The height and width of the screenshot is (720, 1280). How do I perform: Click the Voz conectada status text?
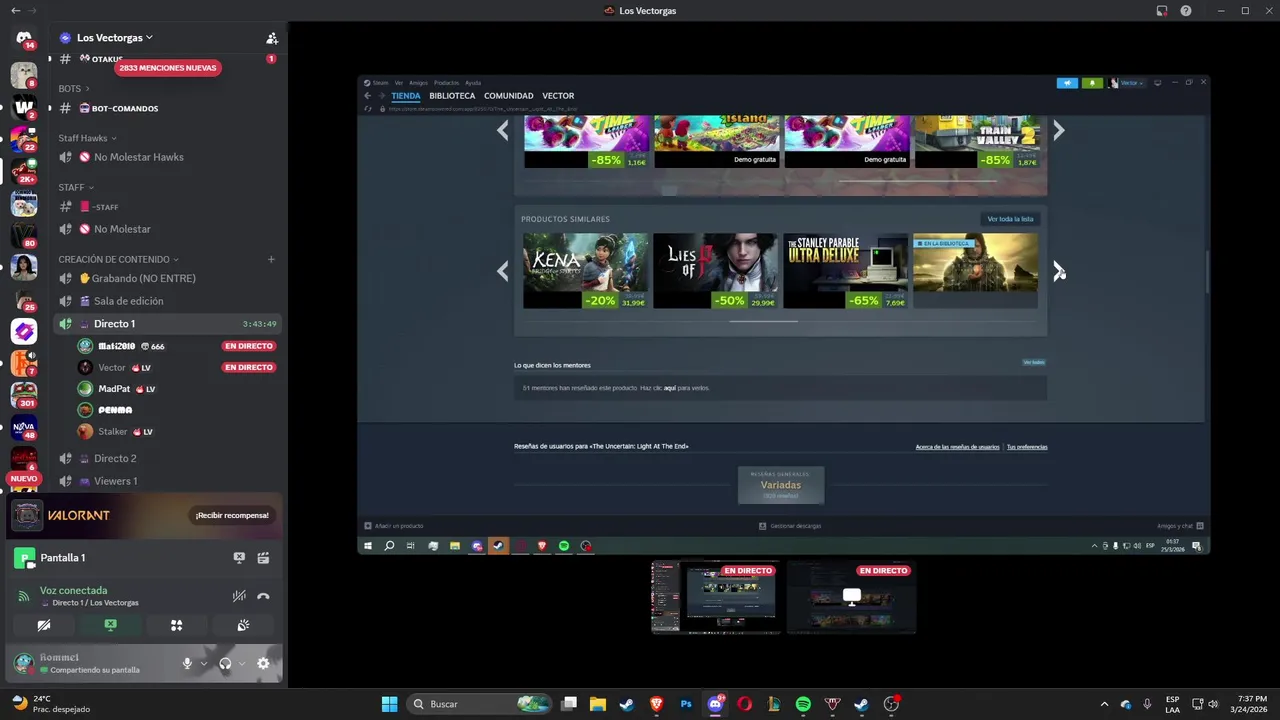(73, 590)
